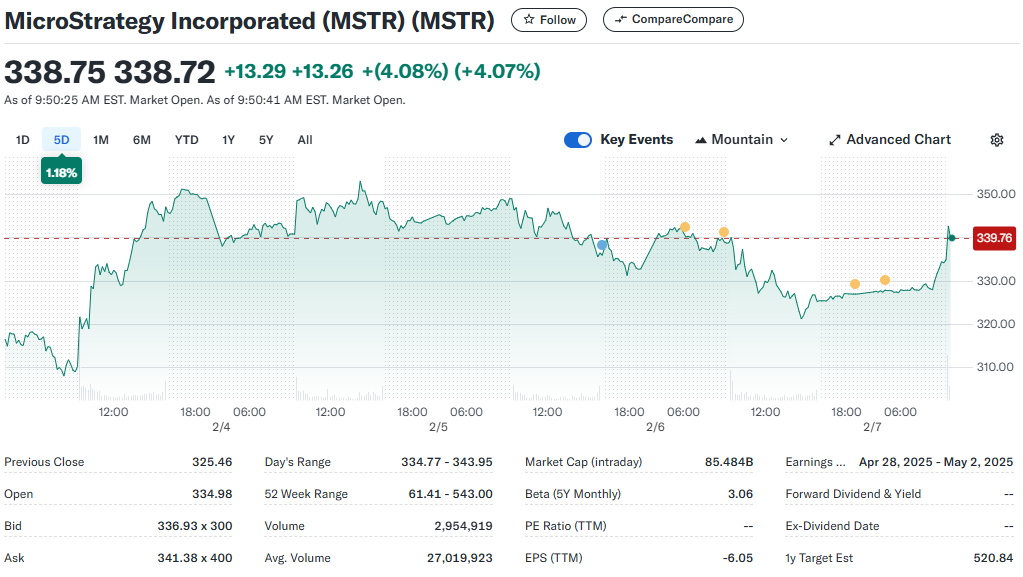Click the MicroStrategy Incorporated (MSTR) title
The image size is (1023, 577).
tap(249, 21)
